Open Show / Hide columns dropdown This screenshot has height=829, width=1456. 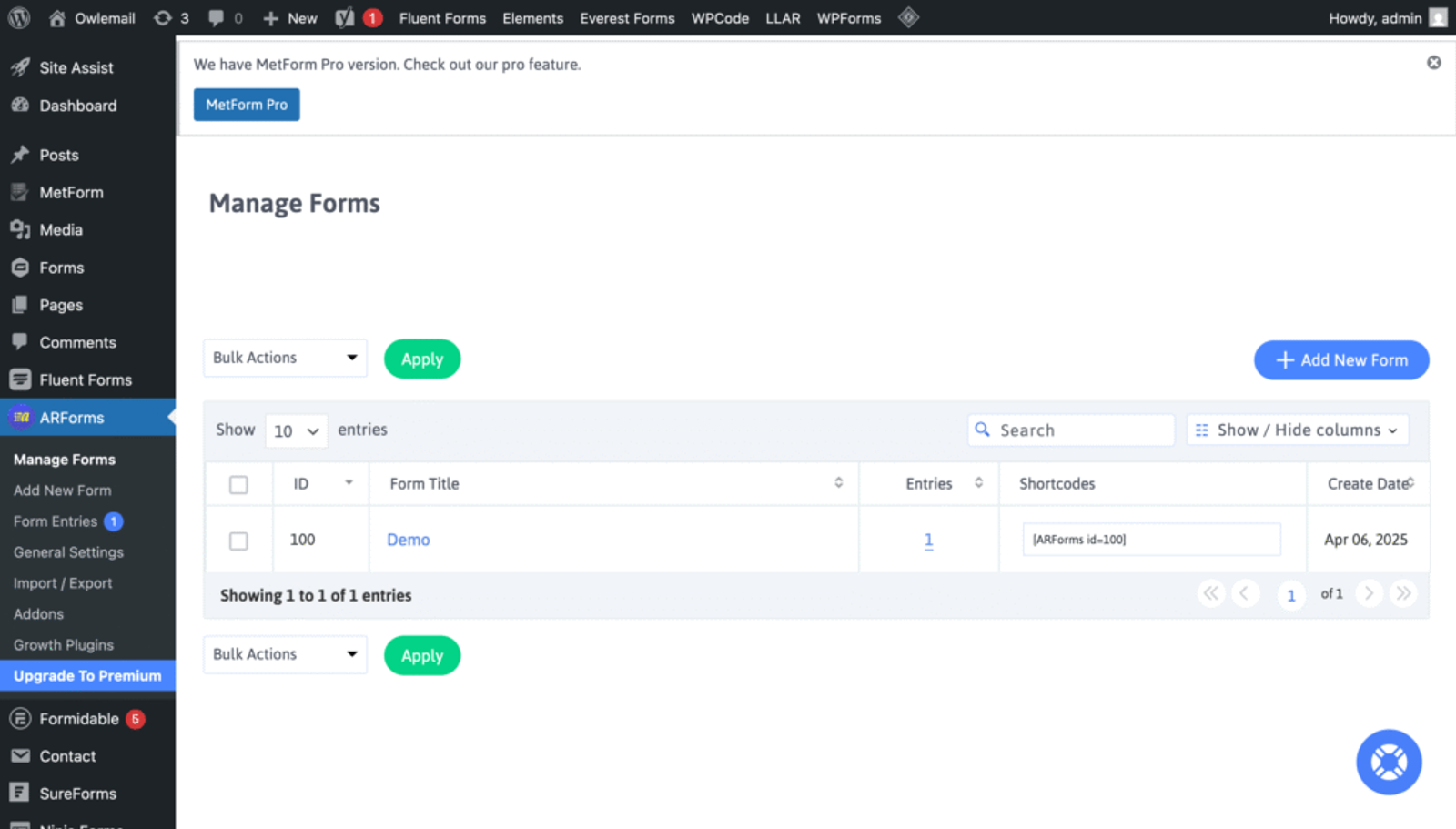(1298, 430)
